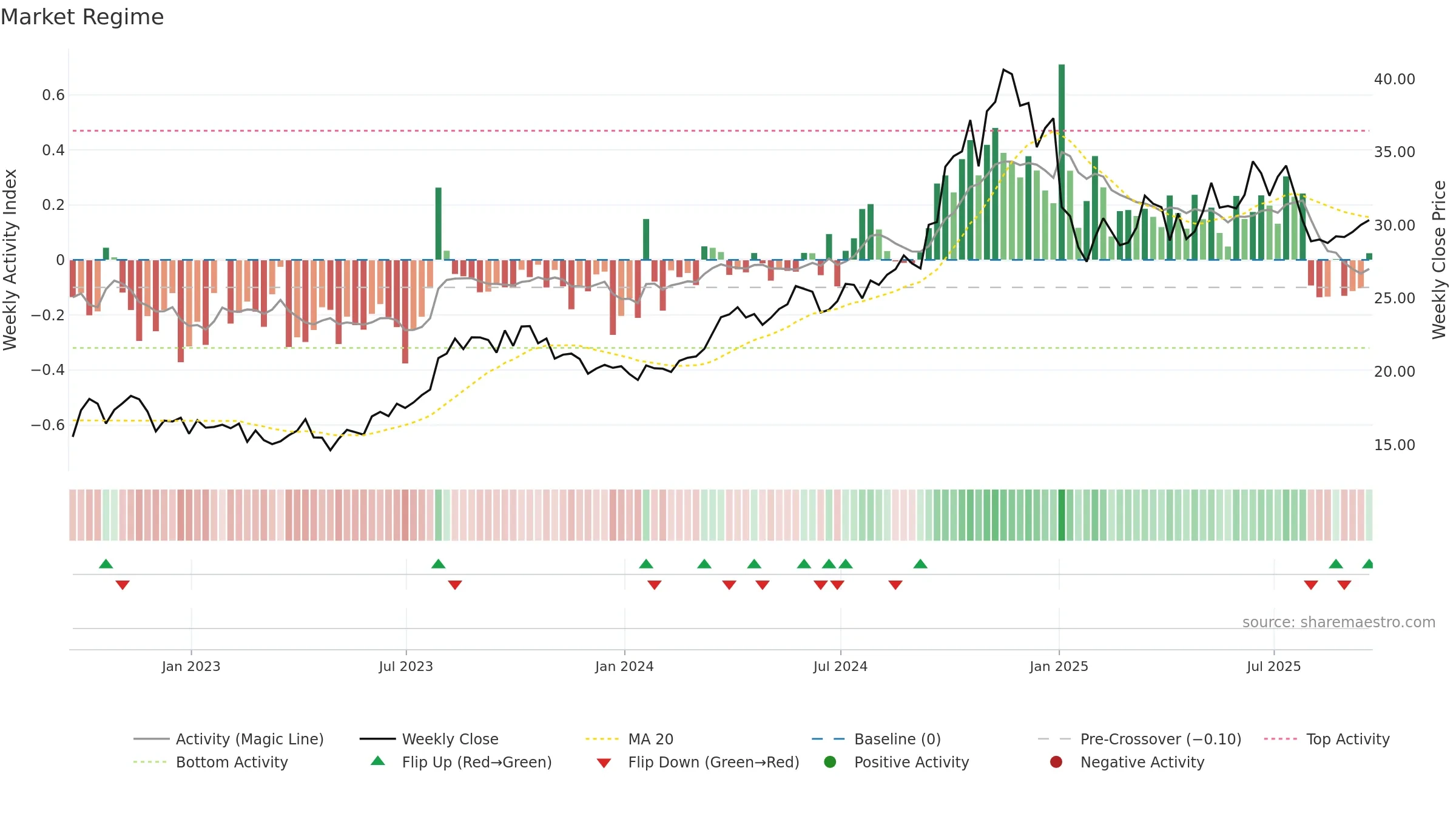Click the 40.00 price axis label
Image resolution: width=1456 pixels, height=819 pixels.
click(x=1395, y=79)
